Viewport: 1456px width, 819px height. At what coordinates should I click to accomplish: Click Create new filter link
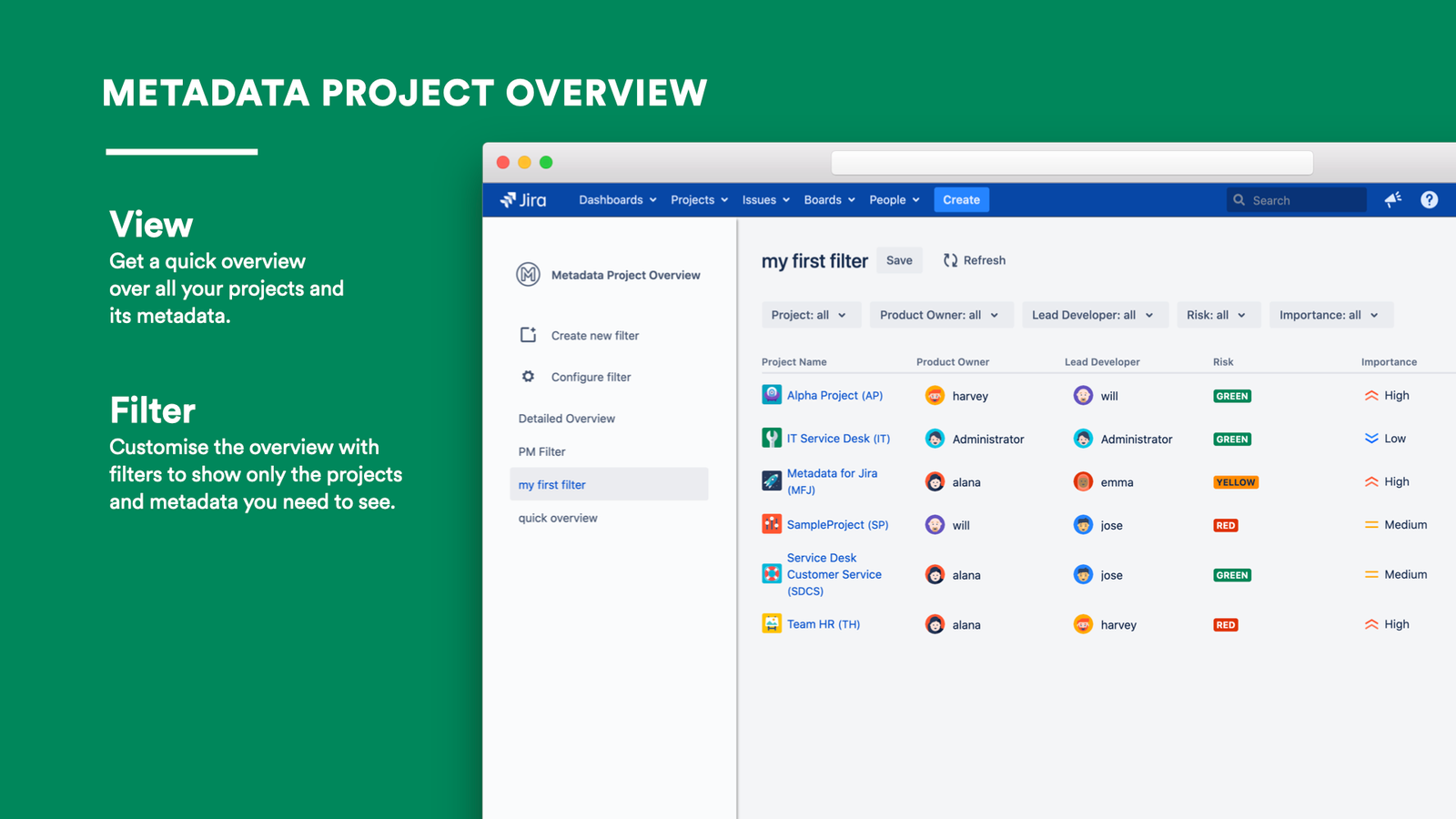click(595, 336)
